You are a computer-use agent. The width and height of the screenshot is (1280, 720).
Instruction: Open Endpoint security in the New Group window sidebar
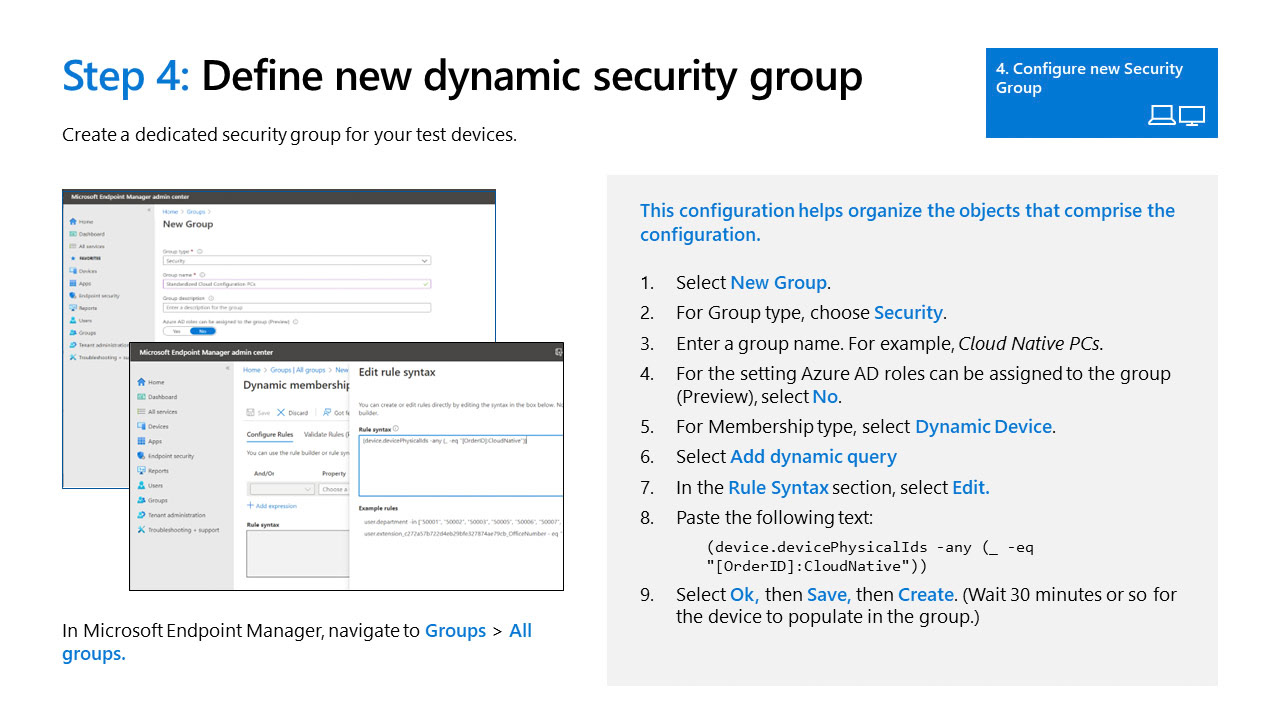[94, 296]
